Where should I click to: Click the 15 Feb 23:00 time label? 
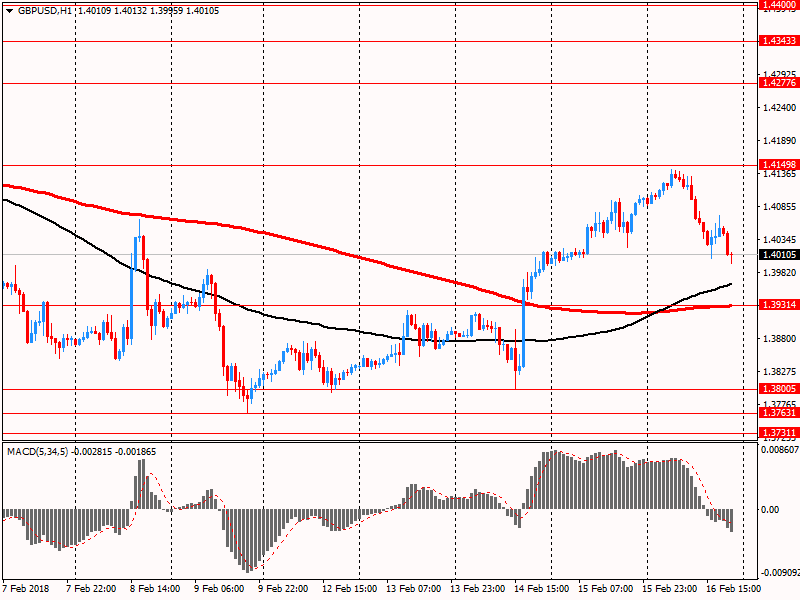670,589
